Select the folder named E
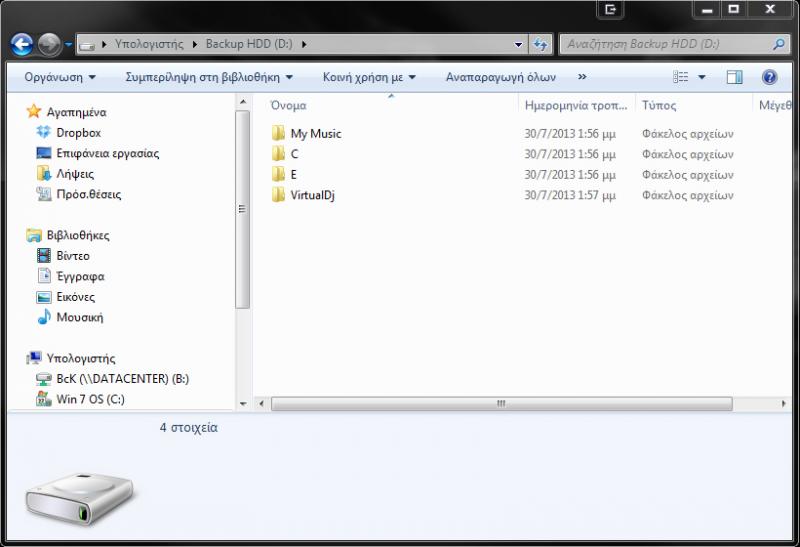 pyautogui.click(x=293, y=175)
